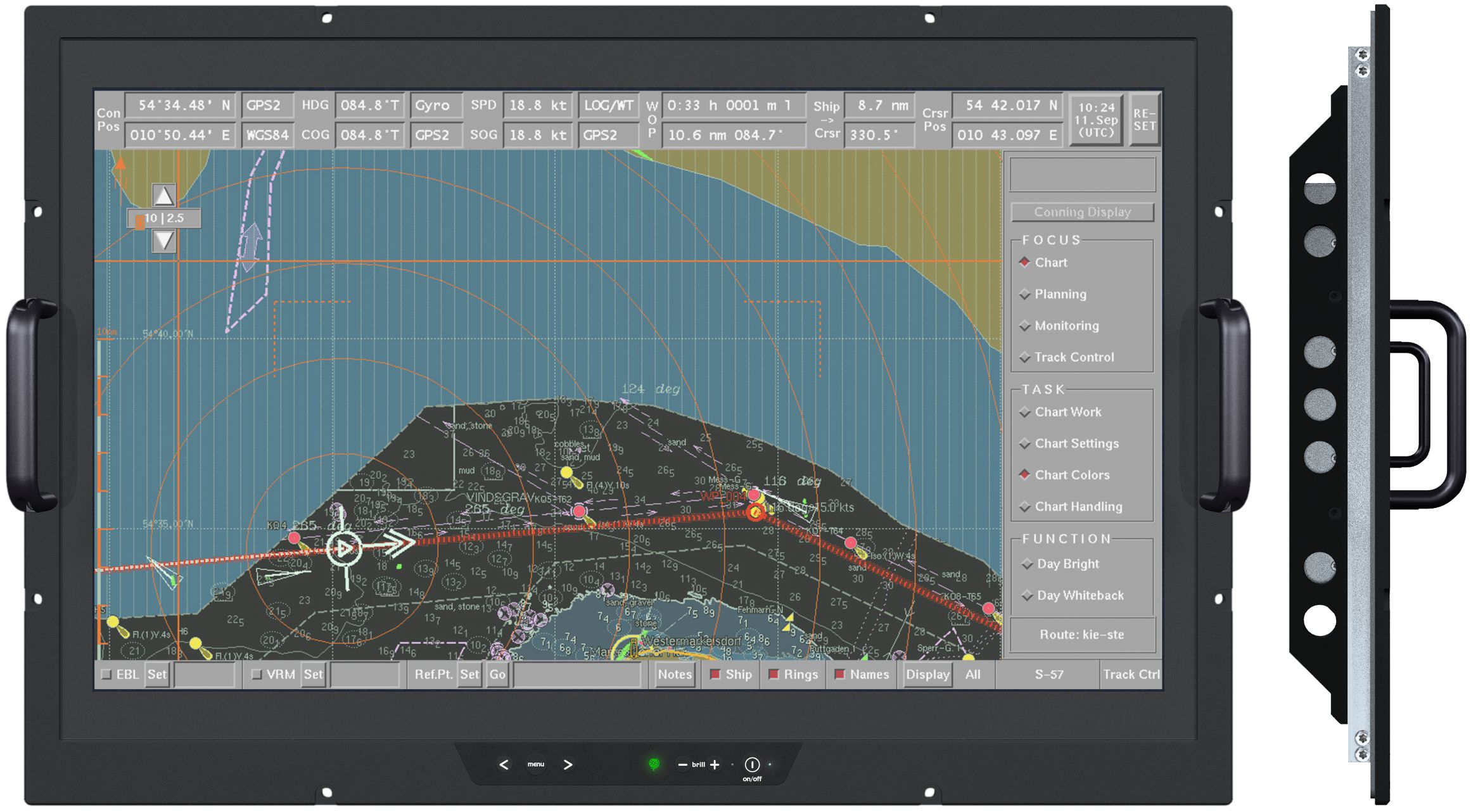Toggle the Names checkbox
Screen dimensions: 1471x812
839,675
